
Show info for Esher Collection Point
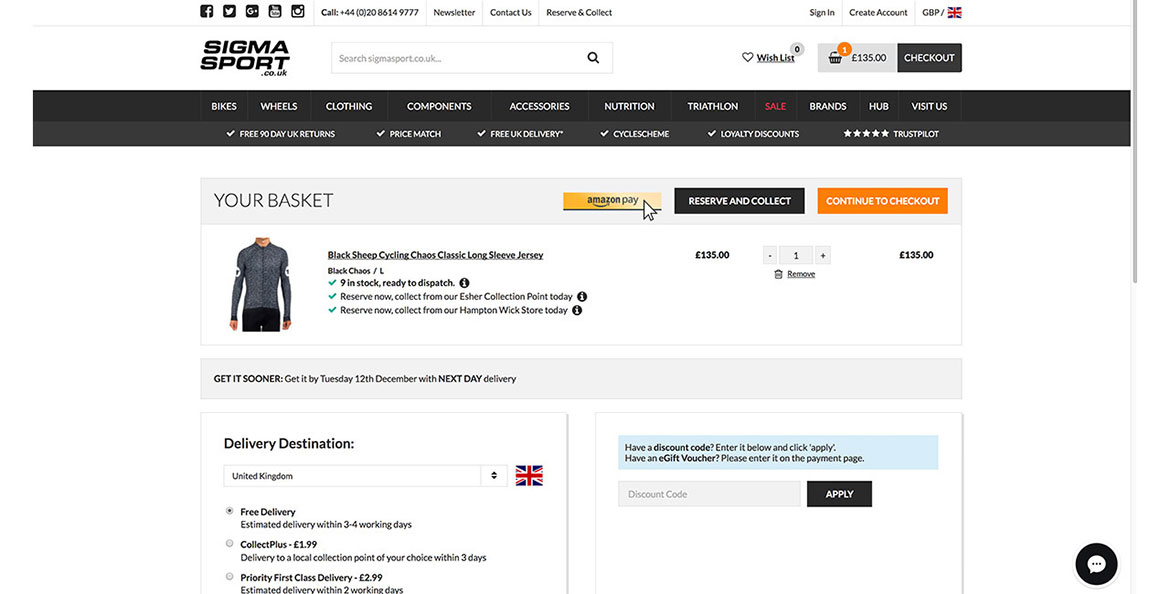[582, 296]
